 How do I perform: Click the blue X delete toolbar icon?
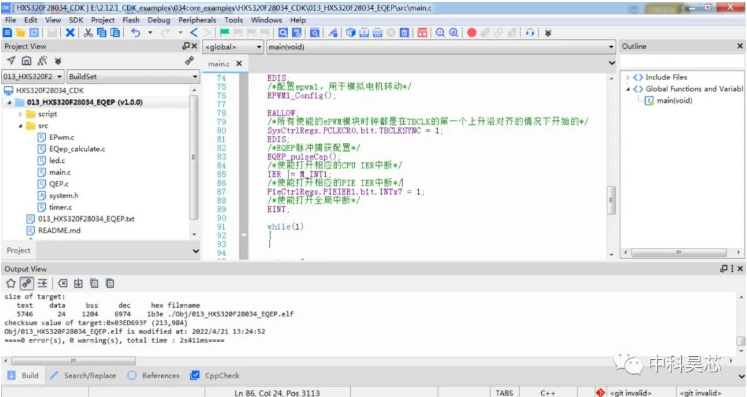(x=70, y=32)
